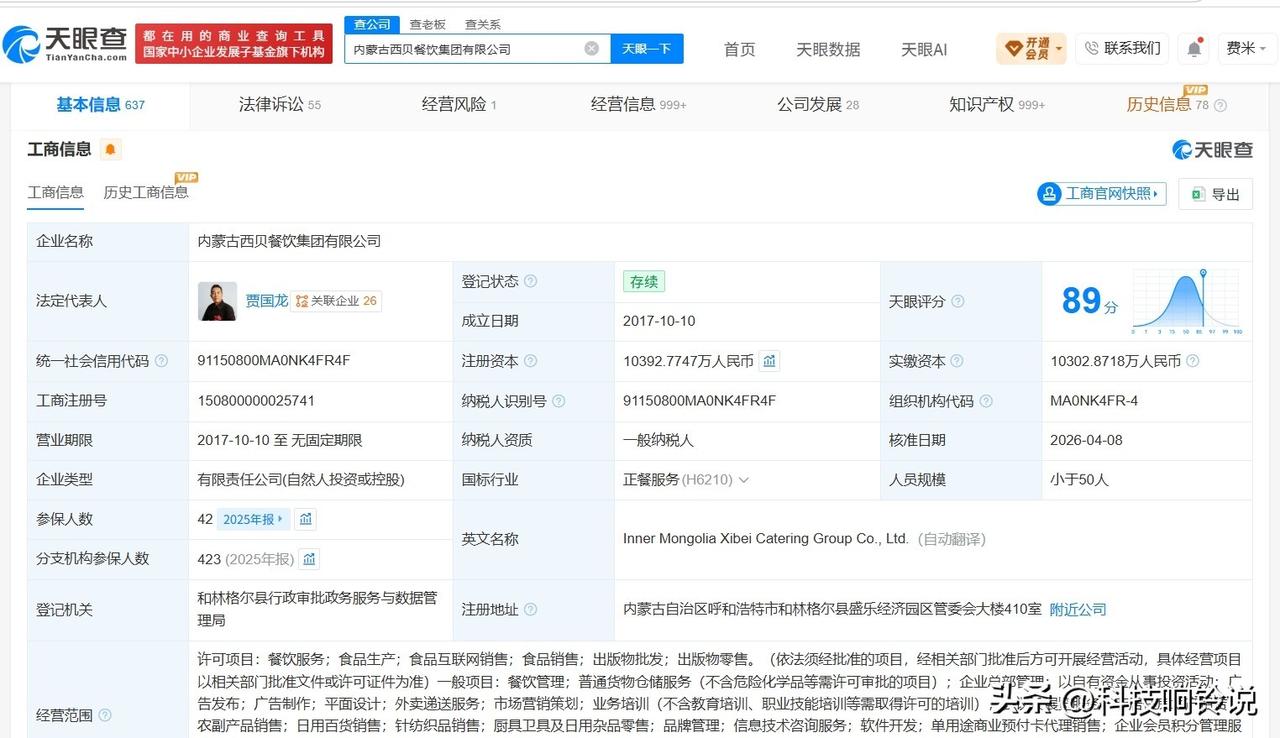Select the English name Inner Mongolia Xibei Catering
Image resolution: width=1280 pixels, height=738 pixels.
766,539
